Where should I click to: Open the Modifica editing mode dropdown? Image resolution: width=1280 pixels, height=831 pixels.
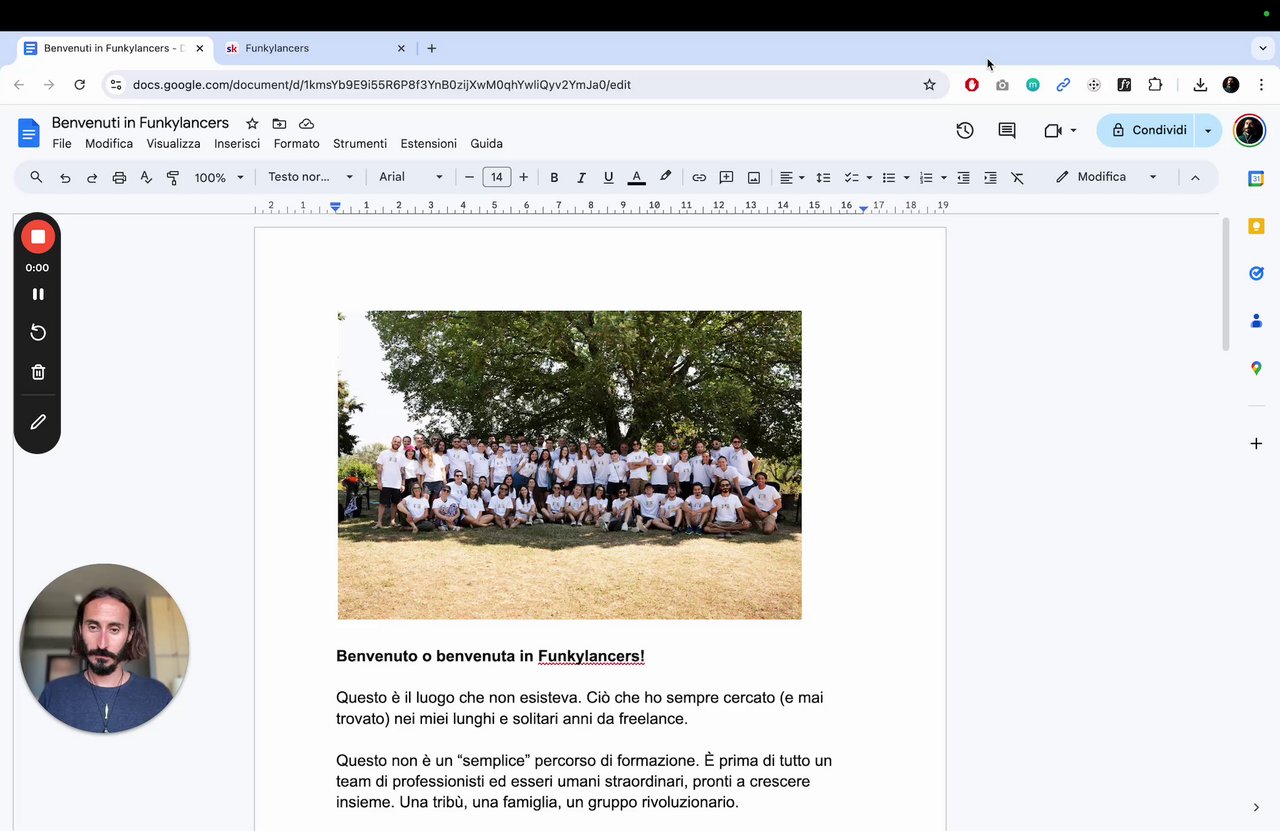(x=1106, y=177)
